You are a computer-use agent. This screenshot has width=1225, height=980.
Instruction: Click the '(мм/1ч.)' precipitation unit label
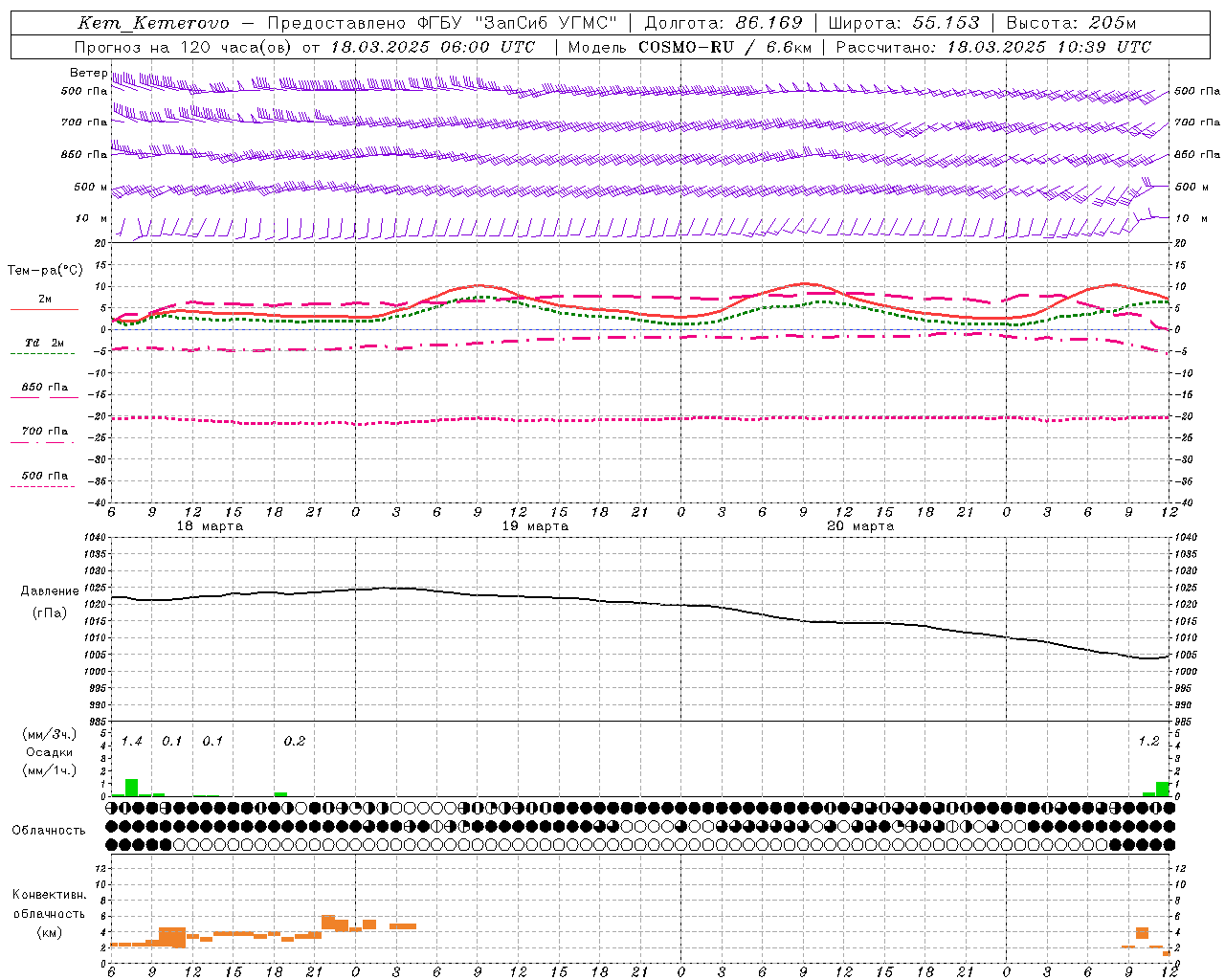click(50, 770)
